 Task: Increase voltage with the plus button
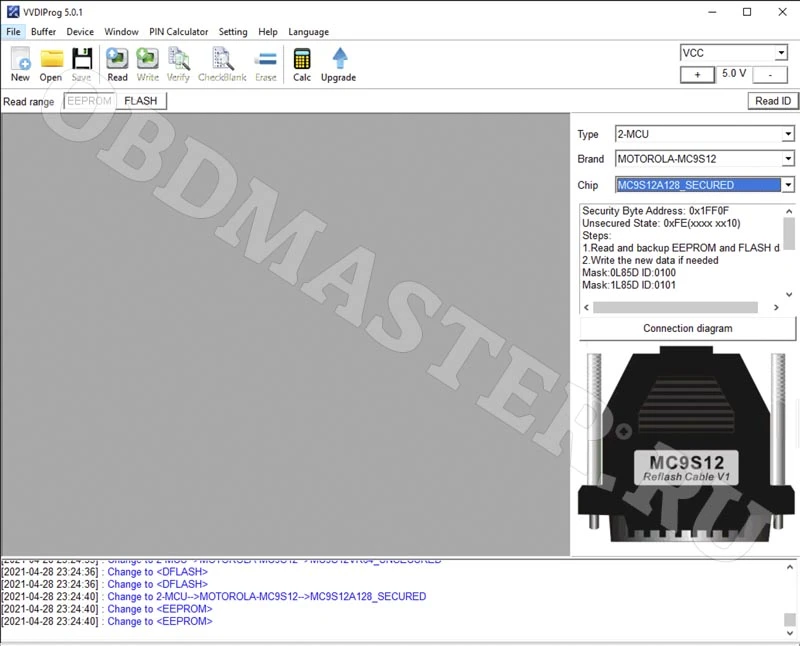(x=697, y=75)
